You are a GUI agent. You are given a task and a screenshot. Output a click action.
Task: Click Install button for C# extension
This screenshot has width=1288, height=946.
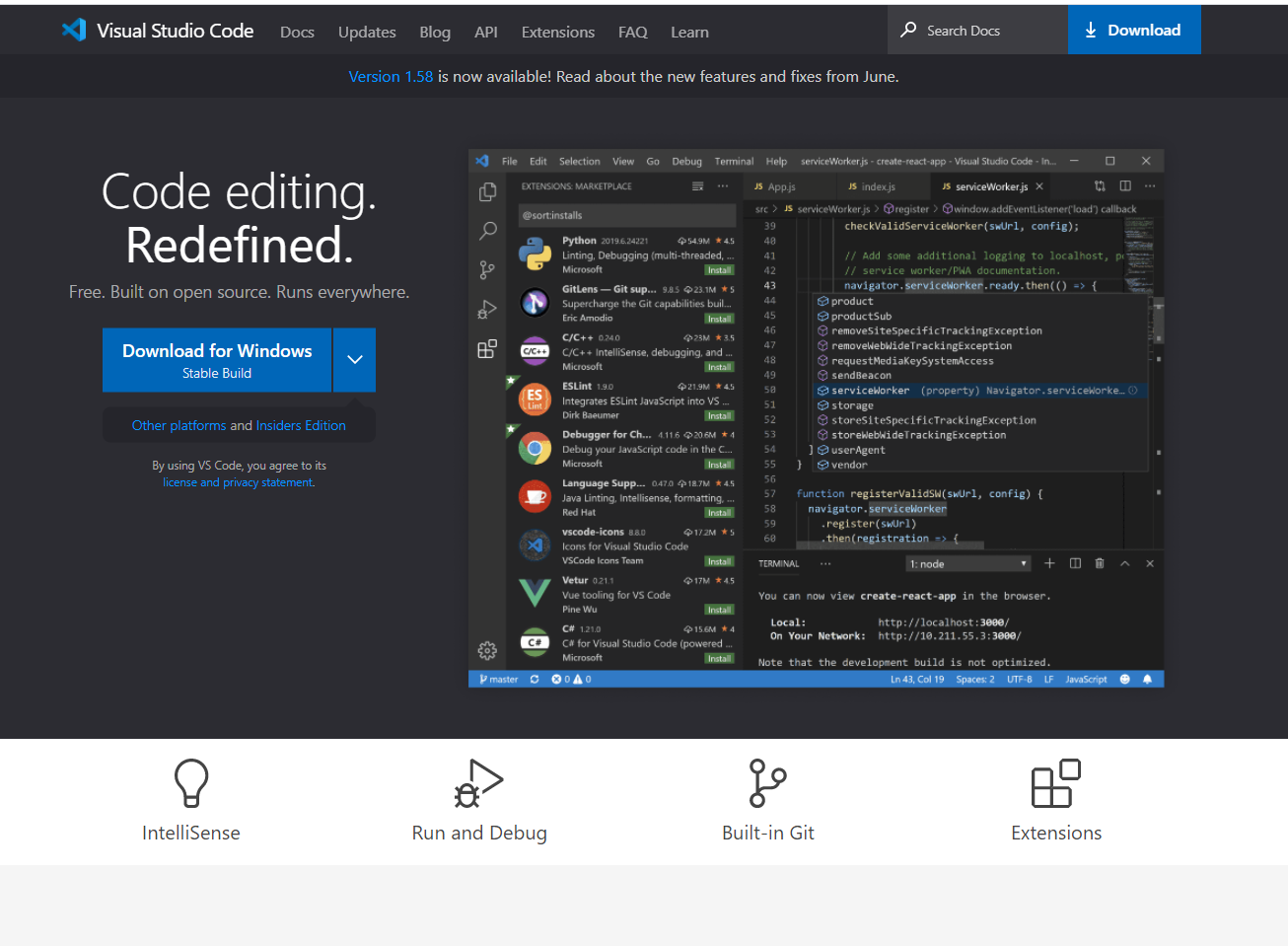tap(719, 659)
